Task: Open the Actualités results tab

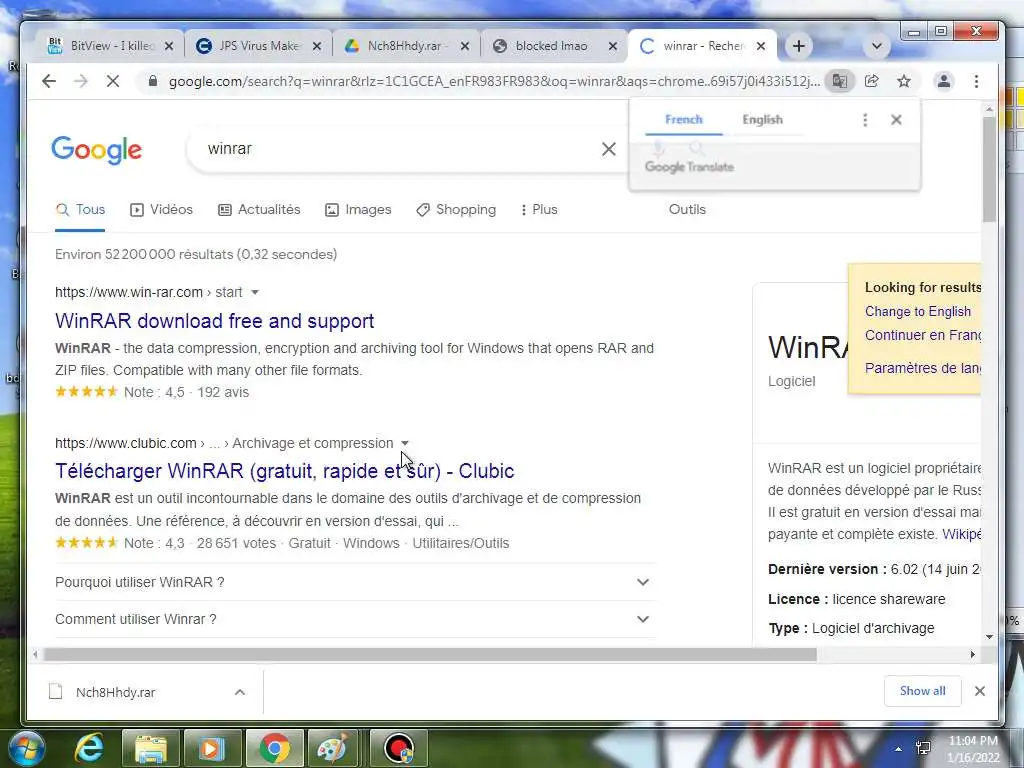Action: coord(259,210)
